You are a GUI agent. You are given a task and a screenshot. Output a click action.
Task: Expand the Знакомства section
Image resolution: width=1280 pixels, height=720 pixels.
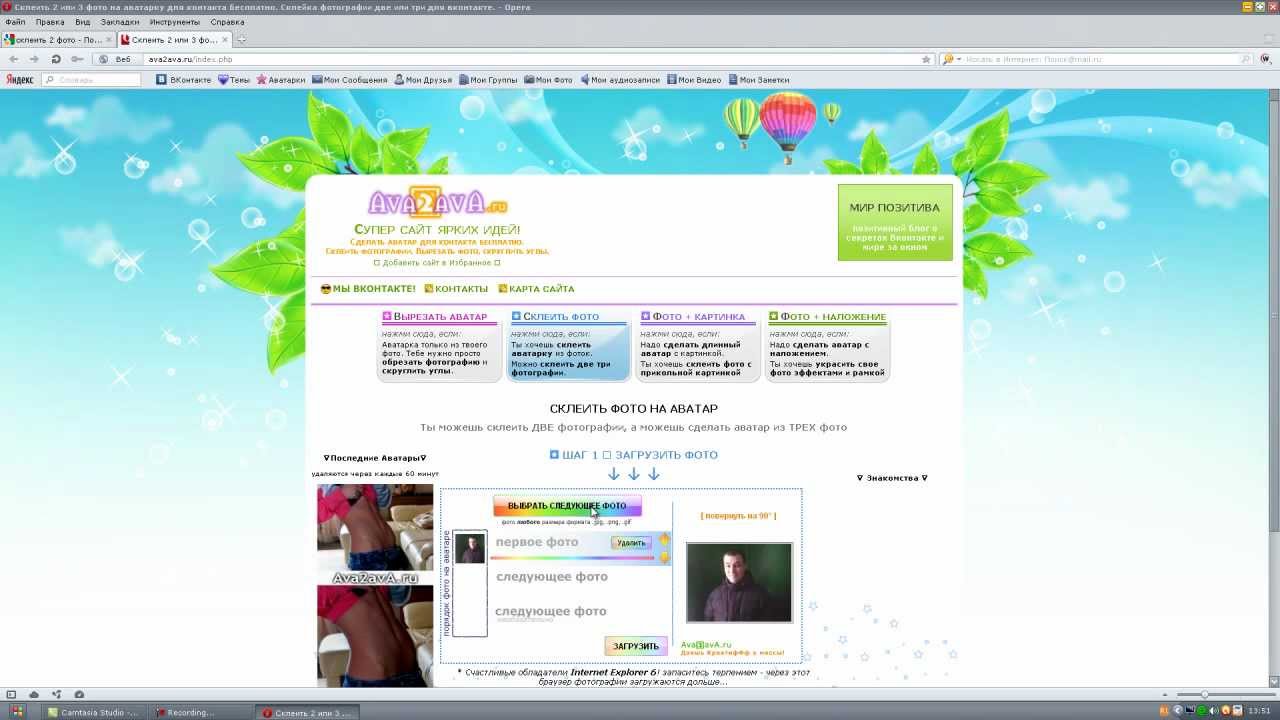coord(892,478)
